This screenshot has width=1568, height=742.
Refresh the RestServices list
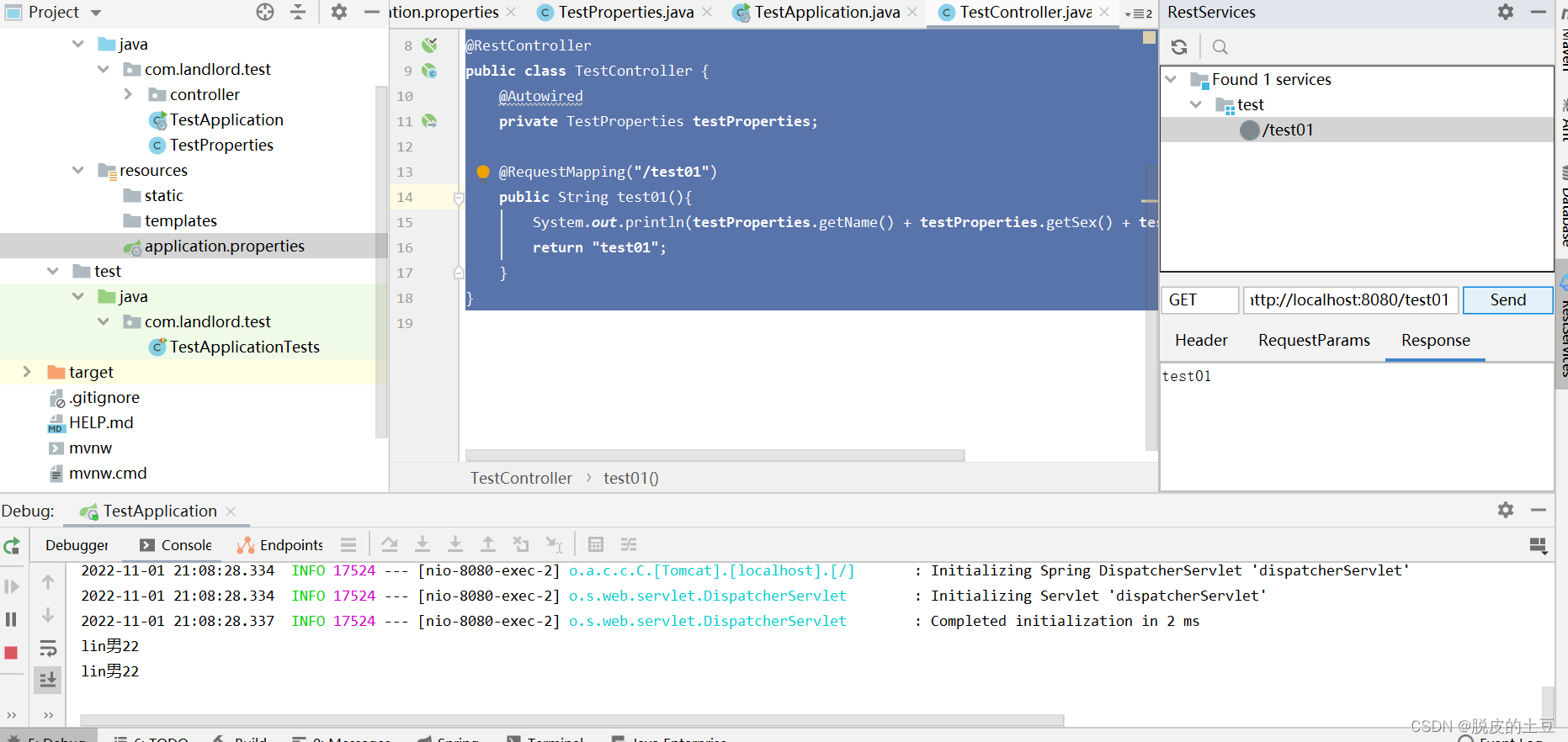pyautogui.click(x=1179, y=47)
